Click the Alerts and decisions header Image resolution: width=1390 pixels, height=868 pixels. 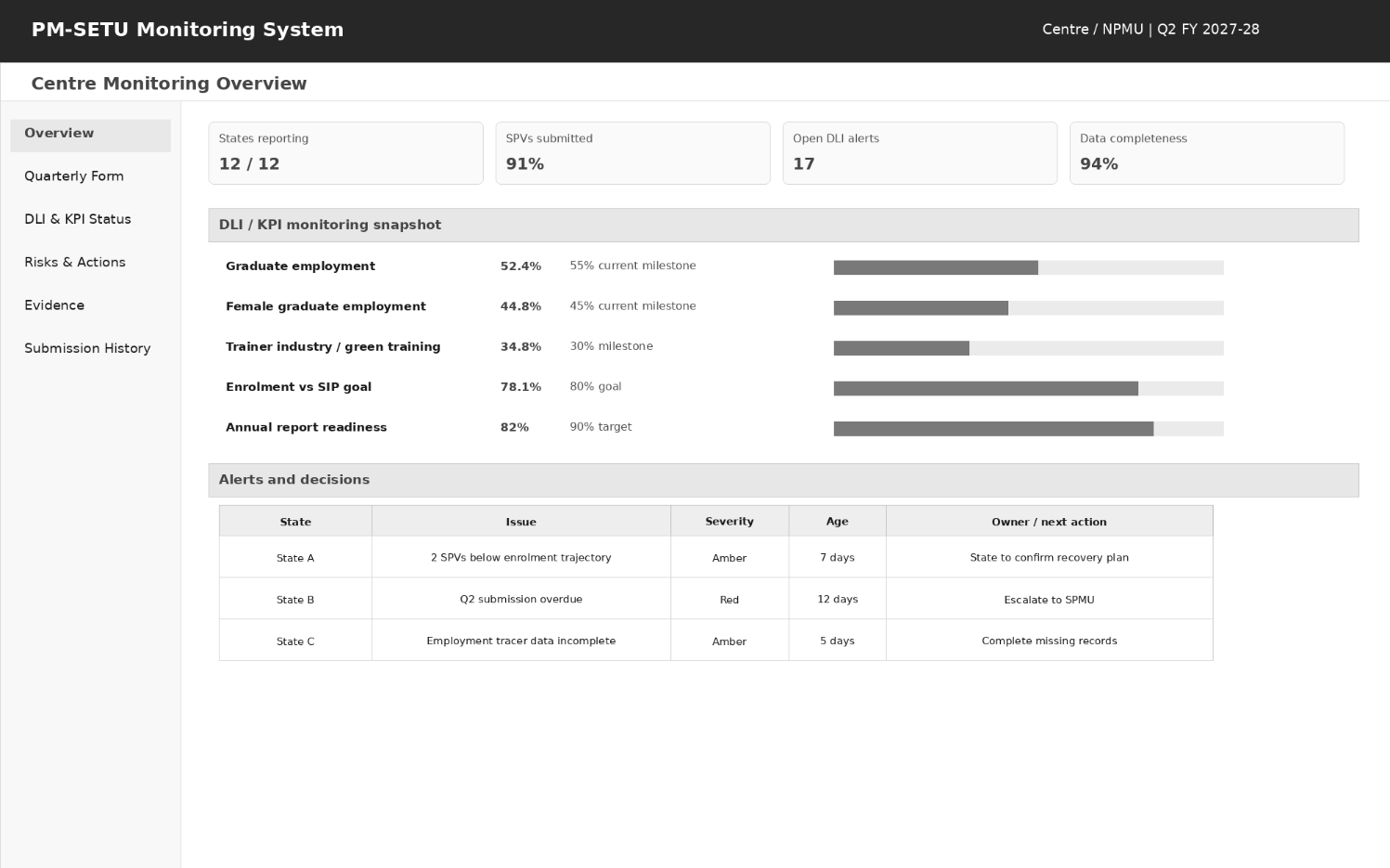coord(784,480)
